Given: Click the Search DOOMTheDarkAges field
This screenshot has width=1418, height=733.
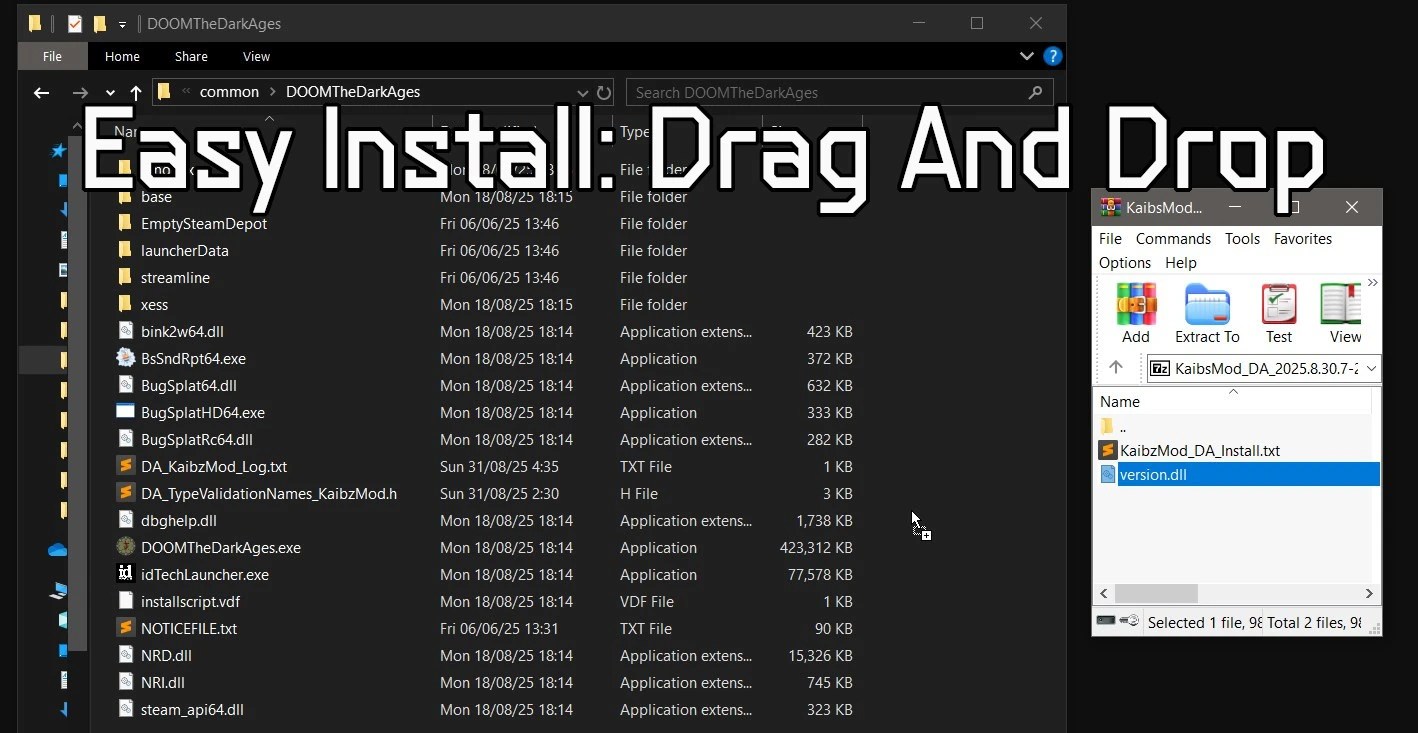Looking at the screenshot, I should click(x=825, y=92).
